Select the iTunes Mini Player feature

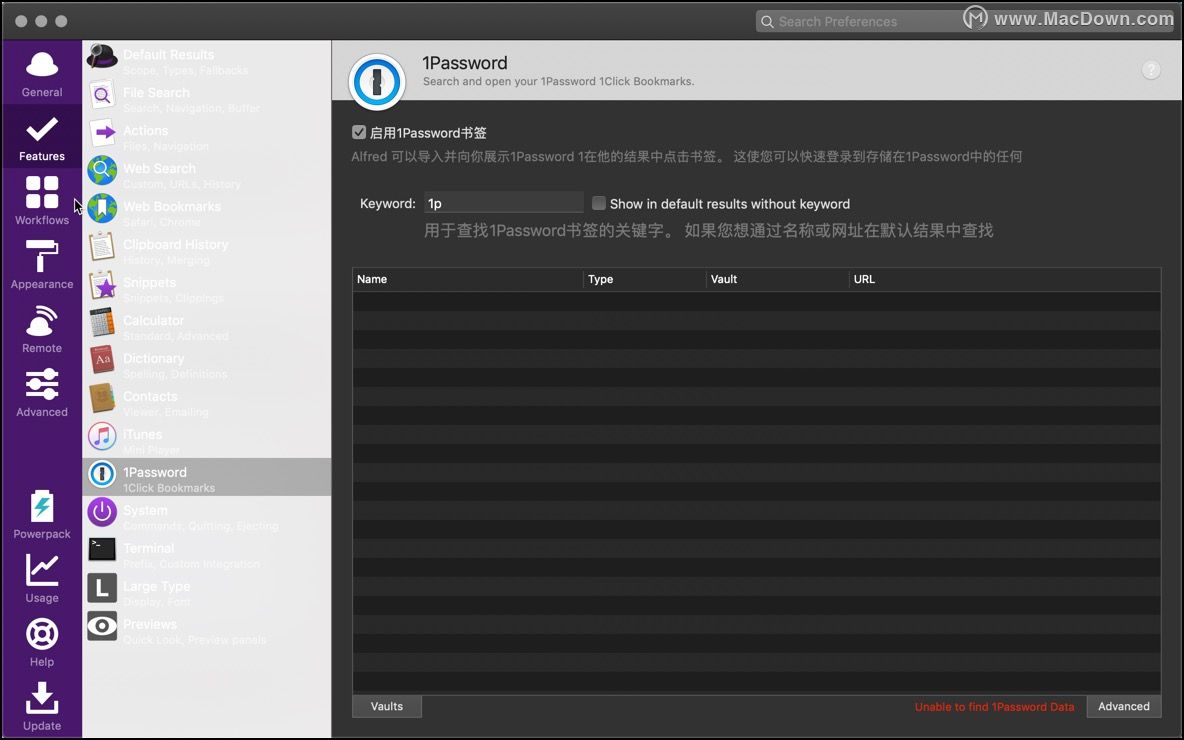pos(206,439)
